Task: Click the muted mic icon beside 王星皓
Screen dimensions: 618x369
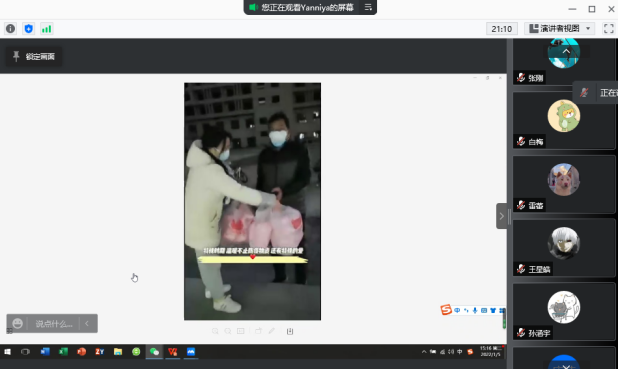Action: click(x=521, y=269)
